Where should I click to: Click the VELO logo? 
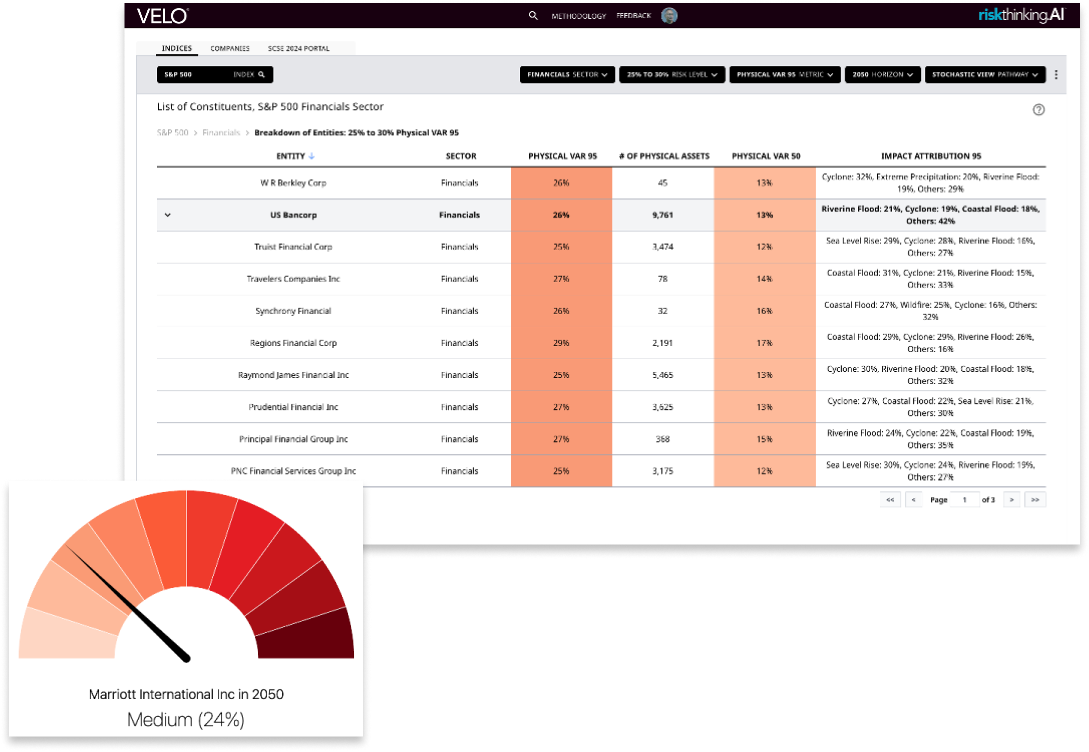[163, 15]
